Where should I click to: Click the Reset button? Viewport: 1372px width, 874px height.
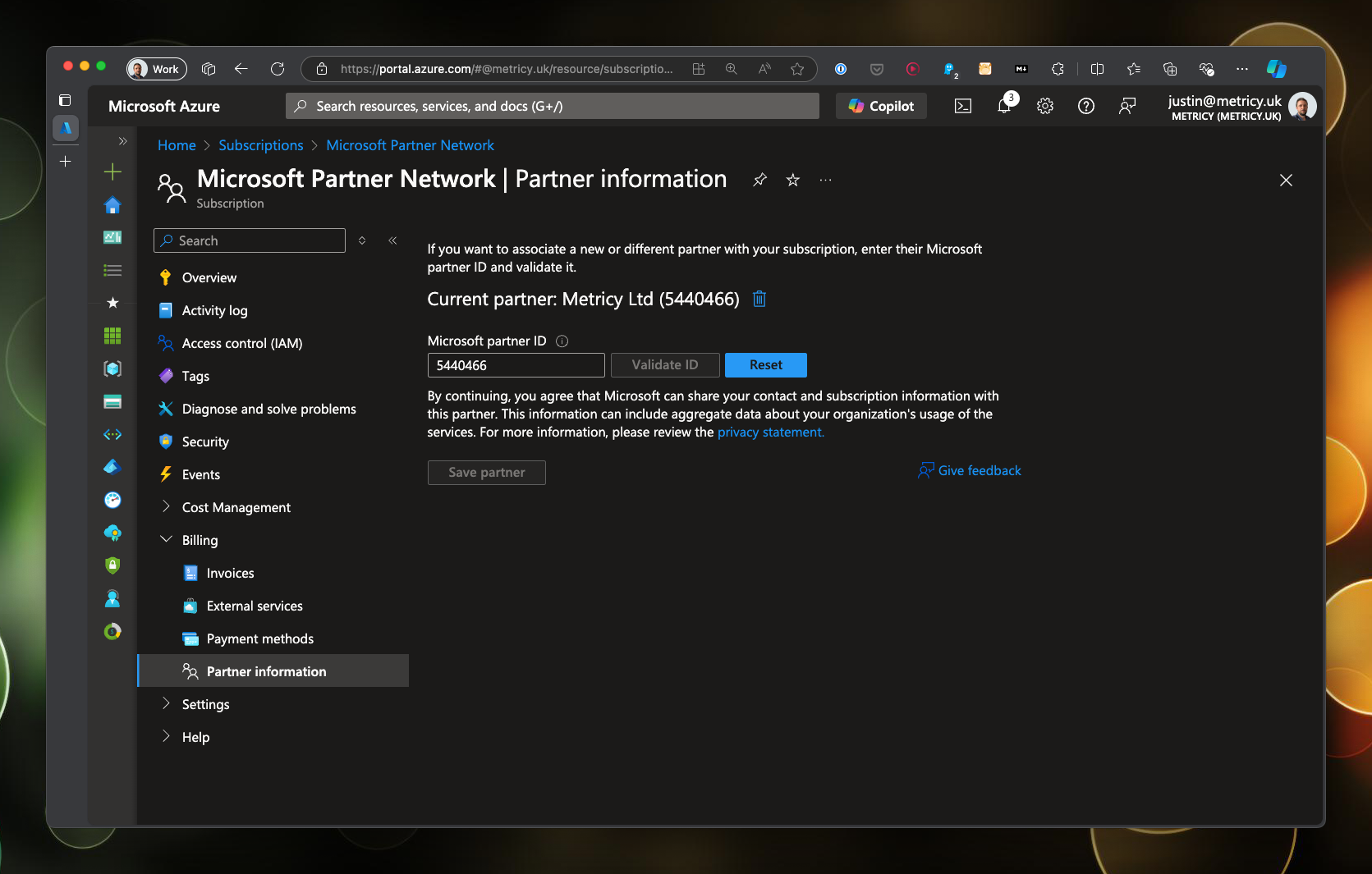pos(765,365)
